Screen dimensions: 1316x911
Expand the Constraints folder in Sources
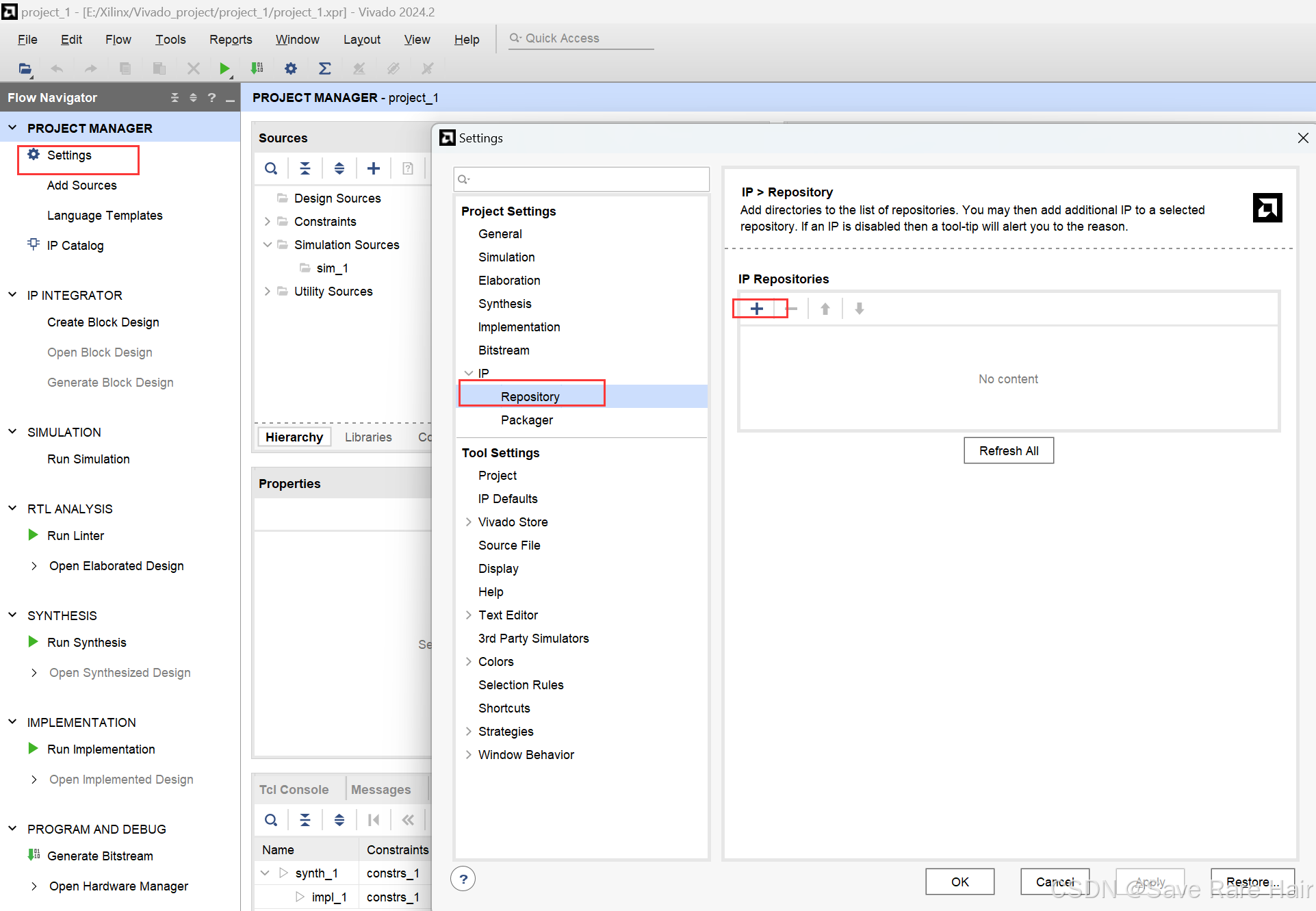click(x=268, y=221)
